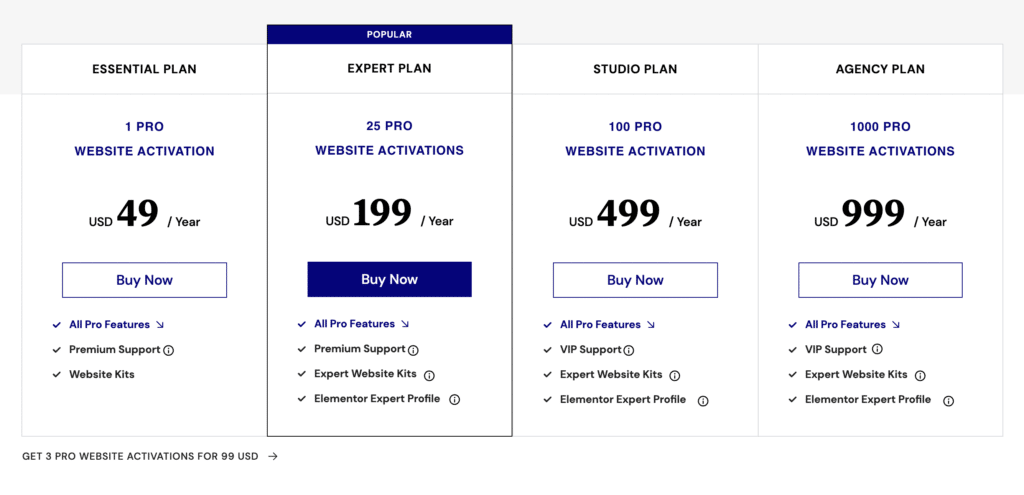Click Buy Now under Studio plan
This screenshot has height=495, width=1024.
[x=635, y=280]
